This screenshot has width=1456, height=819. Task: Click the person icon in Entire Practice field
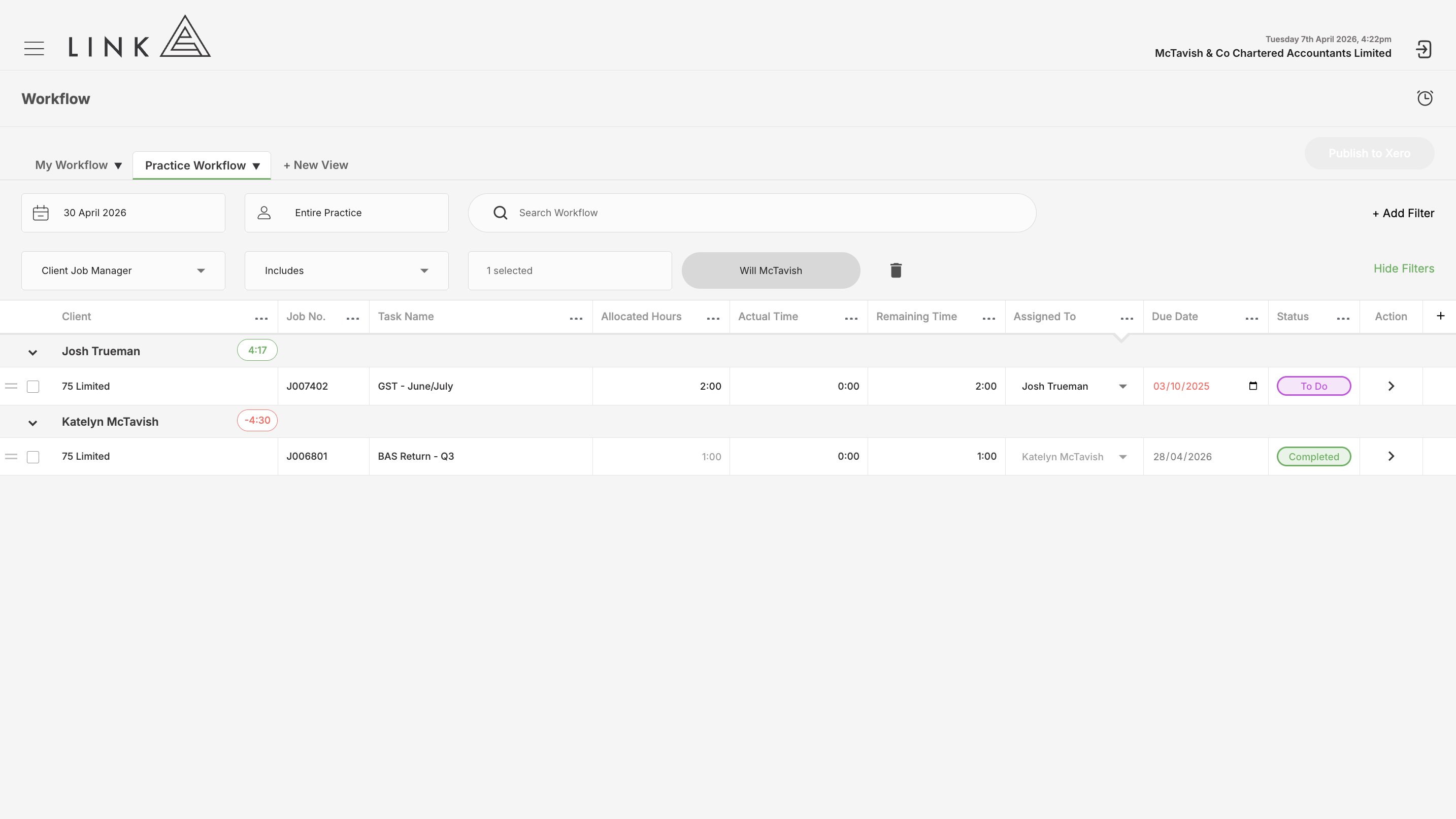coord(264,213)
